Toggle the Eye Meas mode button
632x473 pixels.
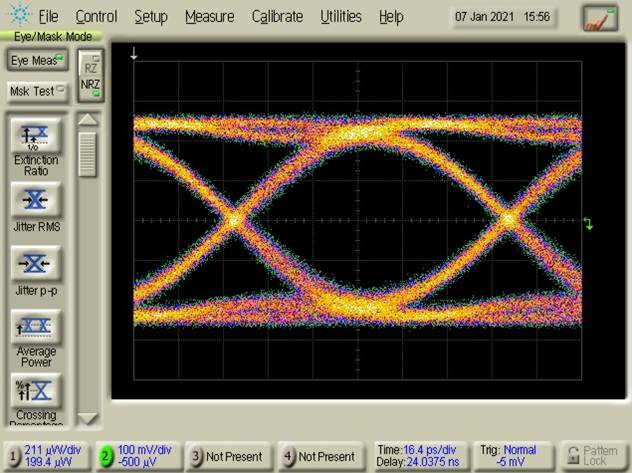click(x=35, y=61)
